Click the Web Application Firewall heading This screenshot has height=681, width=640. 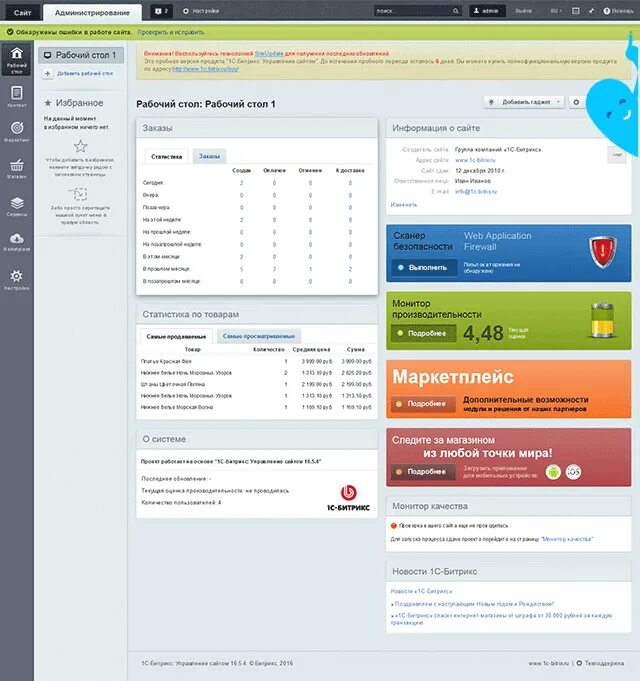497,241
